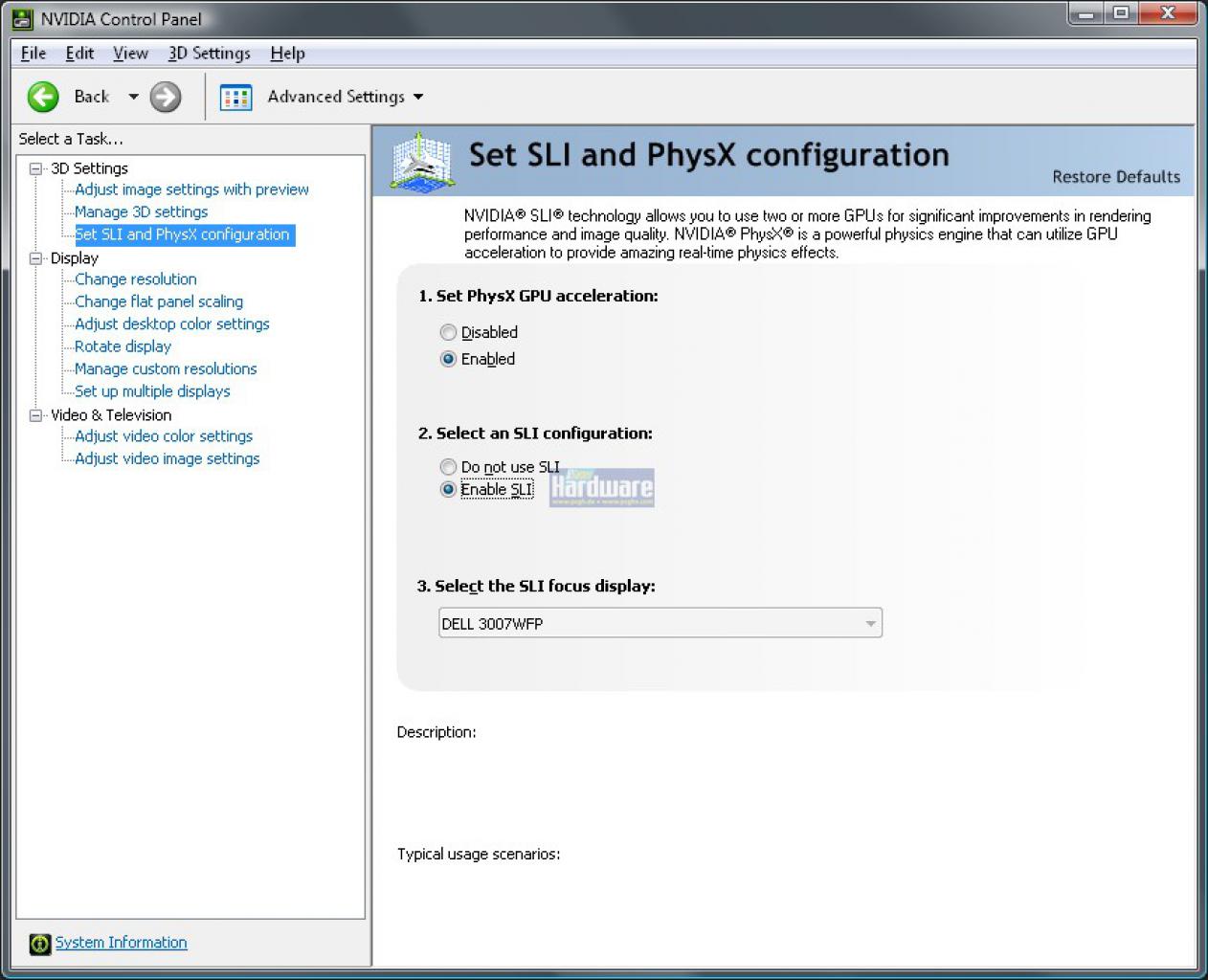The width and height of the screenshot is (1208, 980).
Task: Click the gray Forward arrow icon
Action: (166, 97)
